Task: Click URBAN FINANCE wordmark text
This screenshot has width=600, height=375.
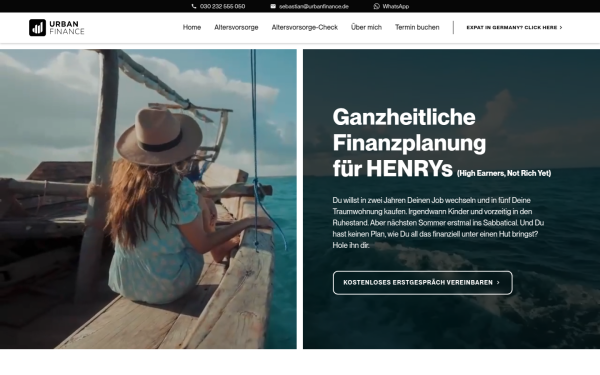Action: 67,28
